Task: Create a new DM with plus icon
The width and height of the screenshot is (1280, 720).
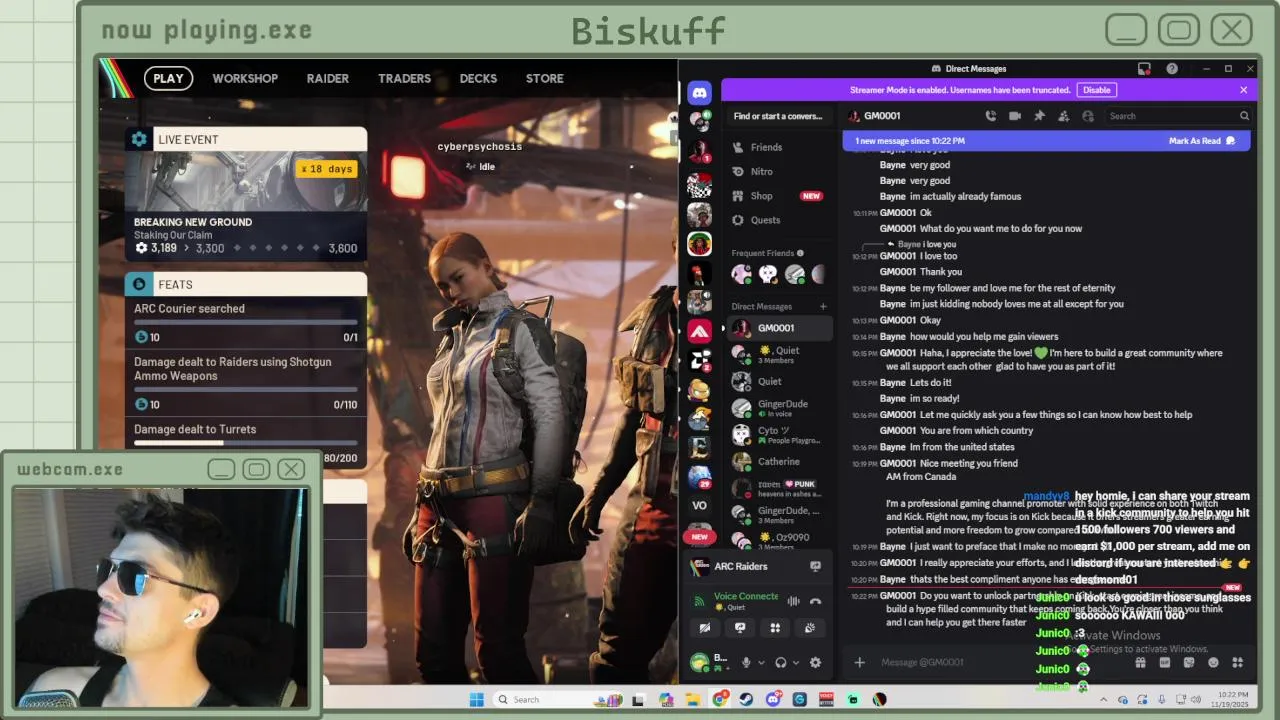Action: point(823,307)
